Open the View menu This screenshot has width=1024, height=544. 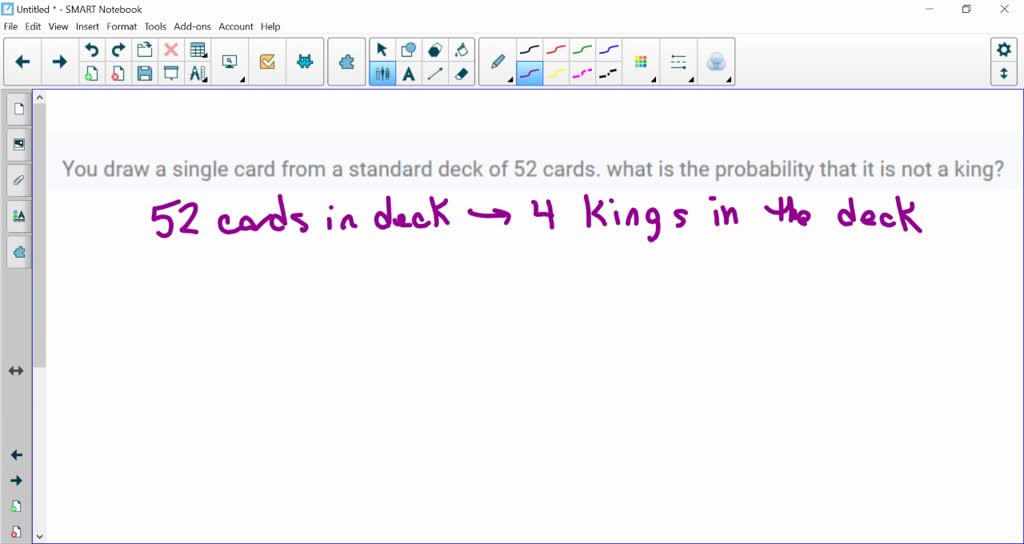58,27
